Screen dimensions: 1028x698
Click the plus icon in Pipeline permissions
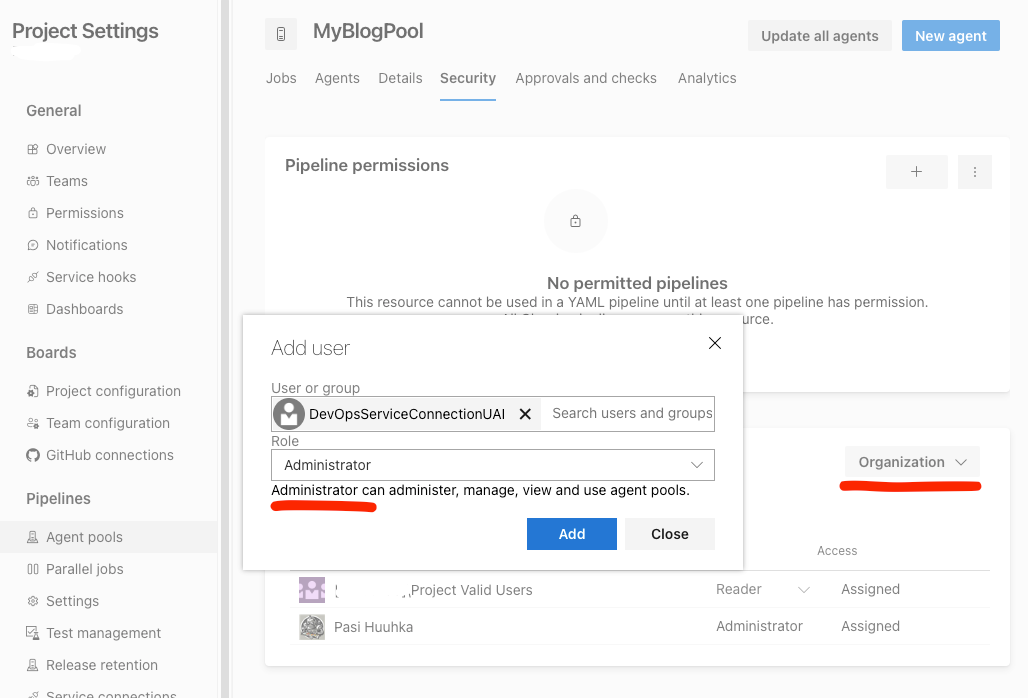click(916, 172)
